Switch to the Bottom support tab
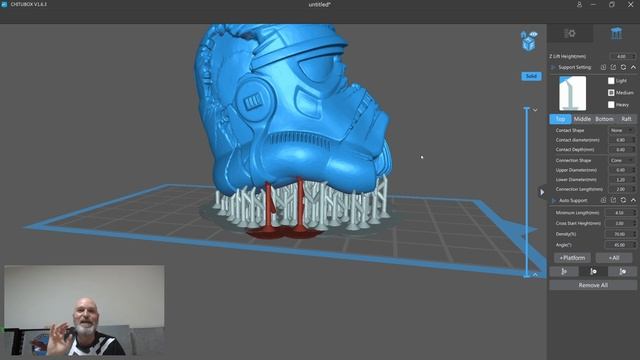The height and width of the screenshot is (360, 640). coord(604,119)
